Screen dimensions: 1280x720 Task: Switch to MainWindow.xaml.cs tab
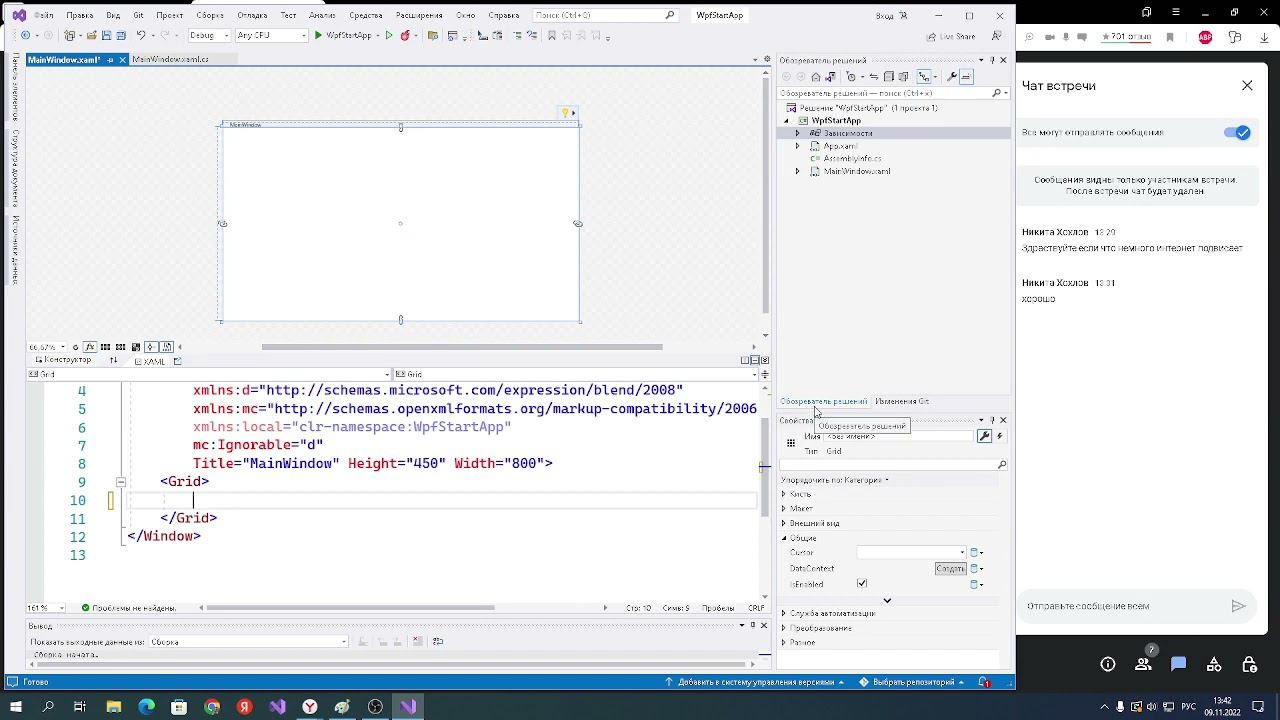pos(170,60)
